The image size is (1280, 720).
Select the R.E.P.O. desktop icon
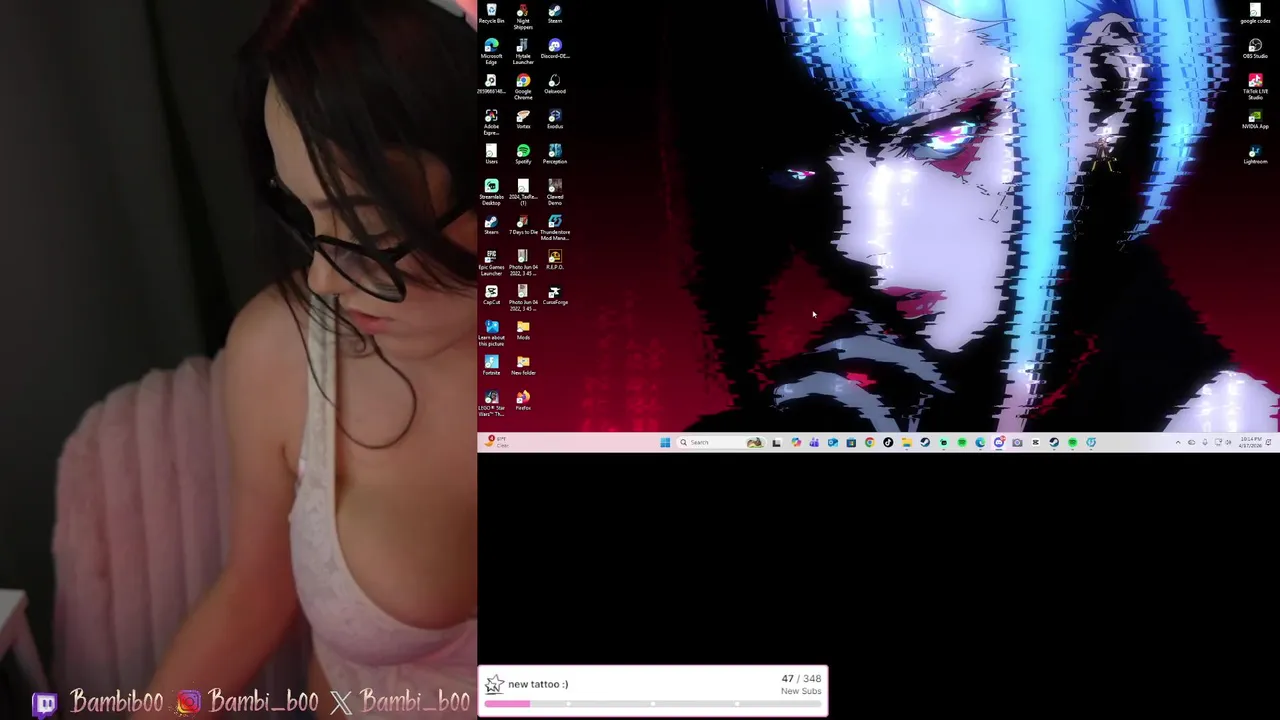(555, 259)
